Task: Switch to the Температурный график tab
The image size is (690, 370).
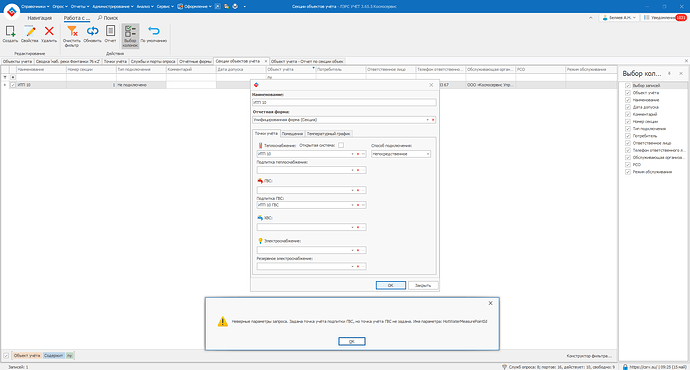Action: [328, 134]
